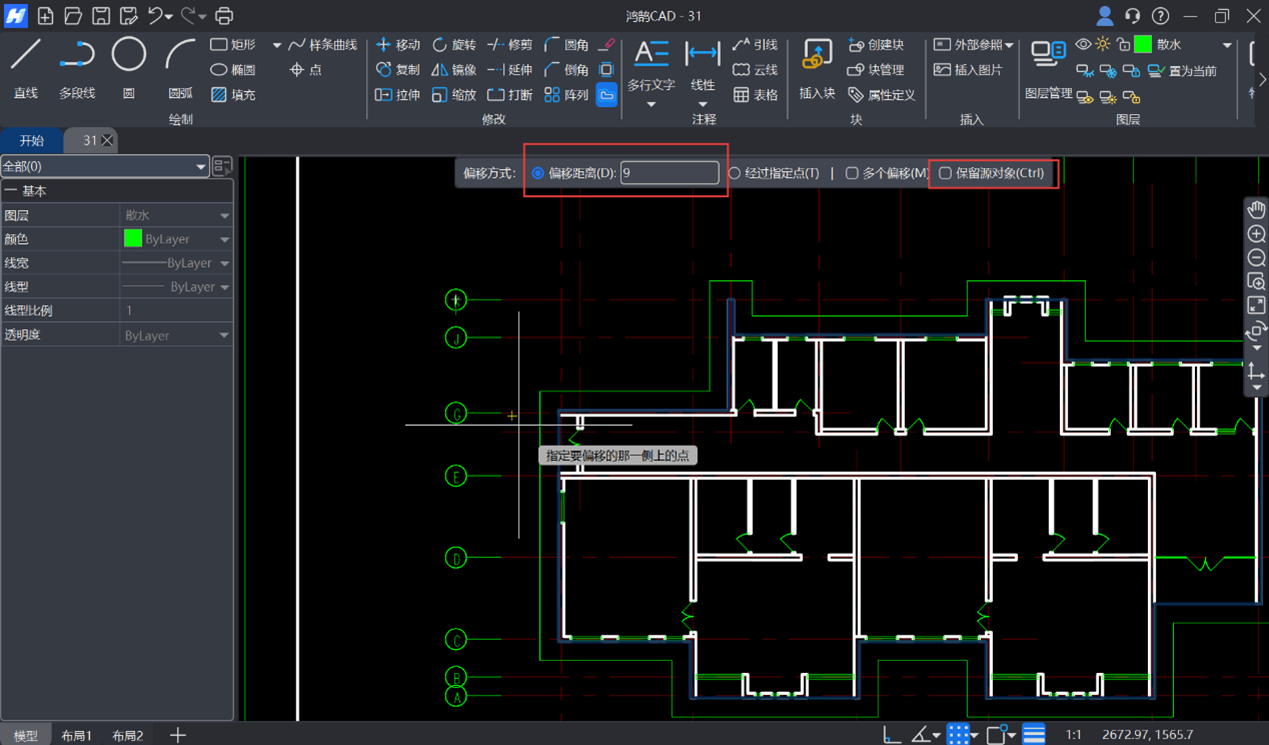
Task: Expand the 全部(0) selection dropdown
Action: pos(200,167)
